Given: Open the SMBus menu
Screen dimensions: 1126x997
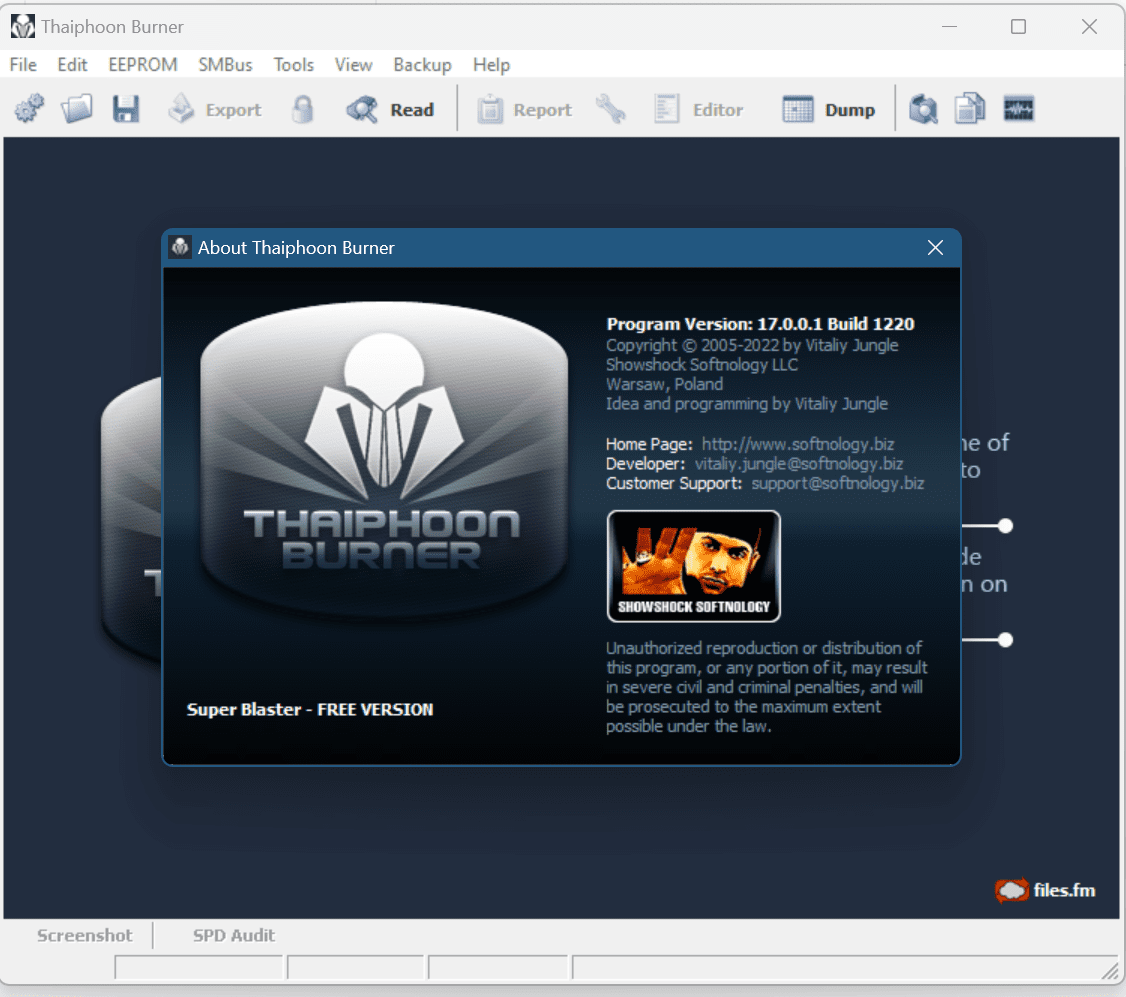Looking at the screenshot, I should coord(225,65).
